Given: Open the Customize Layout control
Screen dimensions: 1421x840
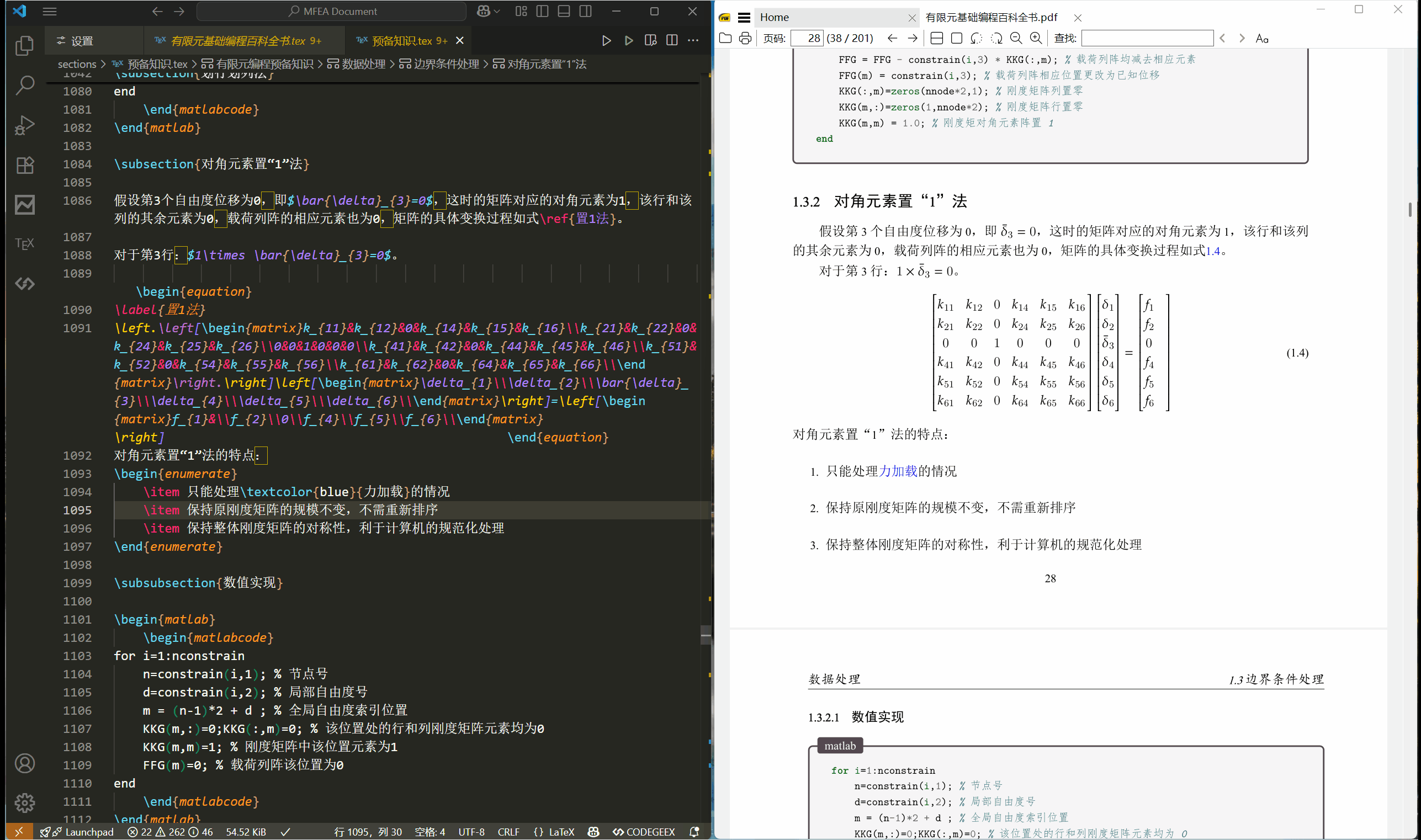Looking at the screenshot, I should click(521, 12).
